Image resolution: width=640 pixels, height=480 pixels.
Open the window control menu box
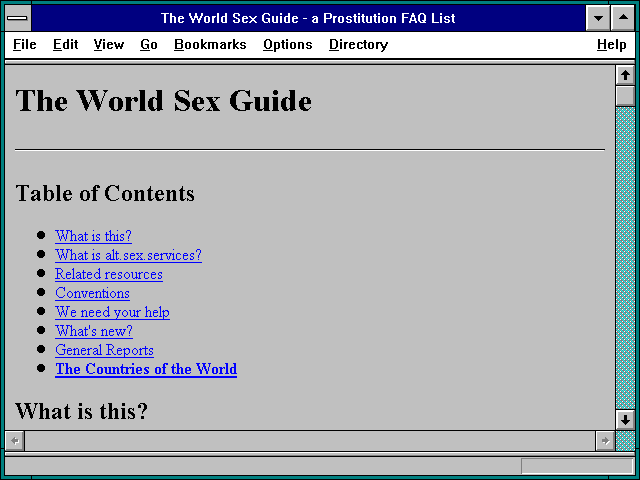click(18, 18)
